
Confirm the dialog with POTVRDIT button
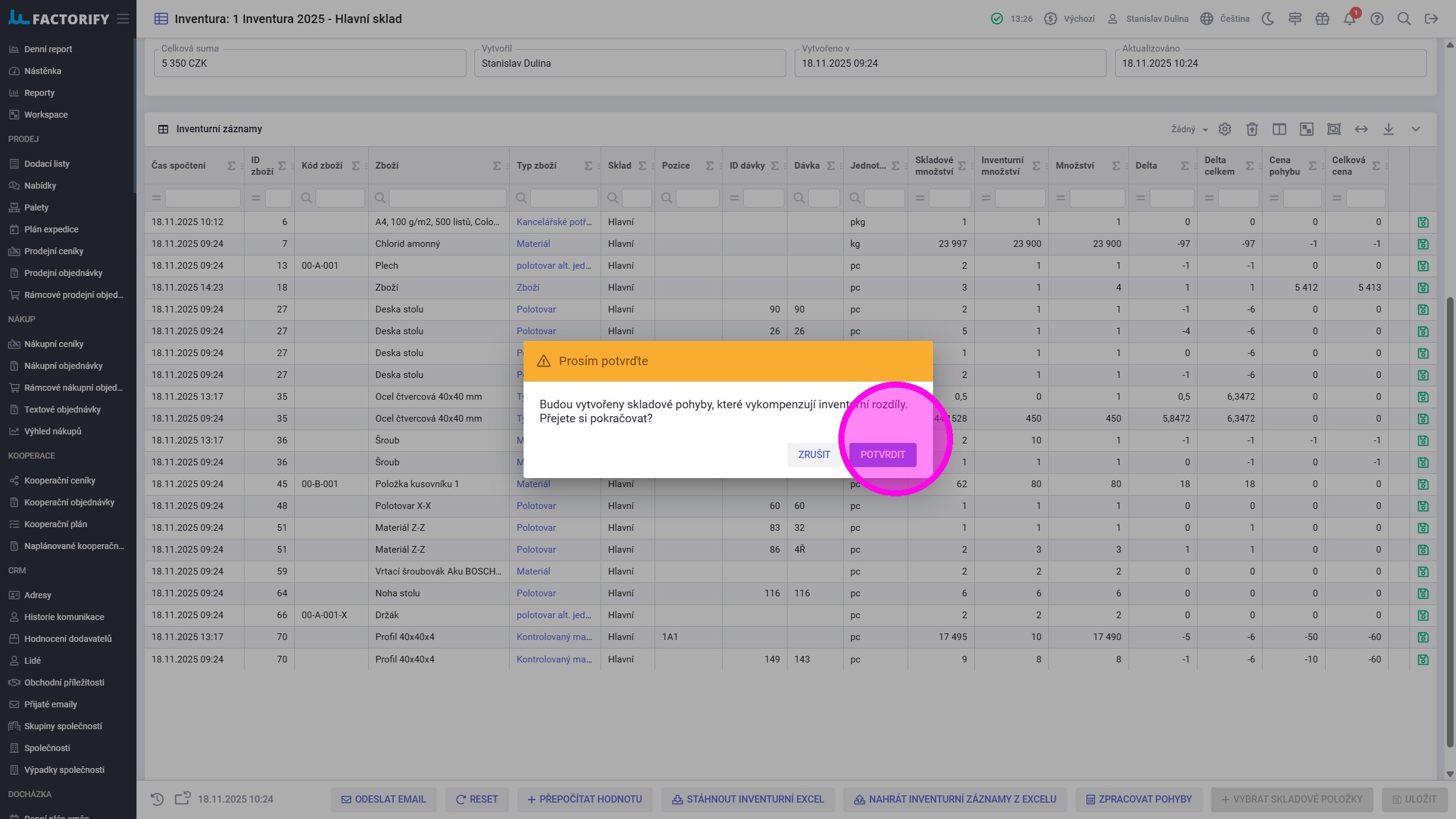tap(882, 454)
